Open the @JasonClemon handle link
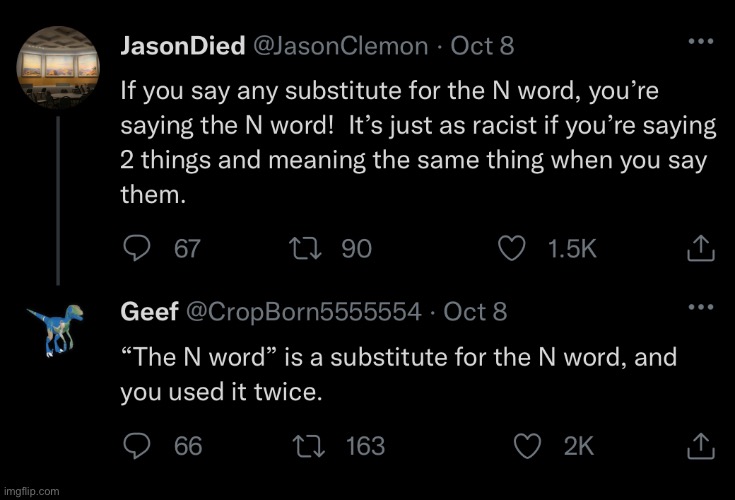 click(338, 46)
